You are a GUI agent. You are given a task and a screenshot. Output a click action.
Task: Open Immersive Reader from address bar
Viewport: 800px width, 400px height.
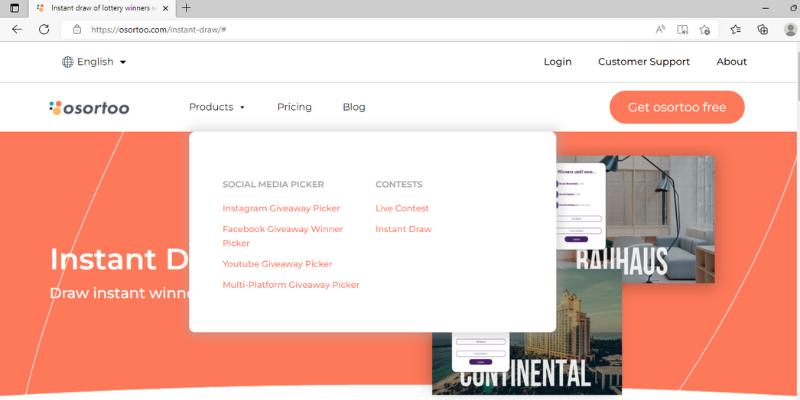683,29
